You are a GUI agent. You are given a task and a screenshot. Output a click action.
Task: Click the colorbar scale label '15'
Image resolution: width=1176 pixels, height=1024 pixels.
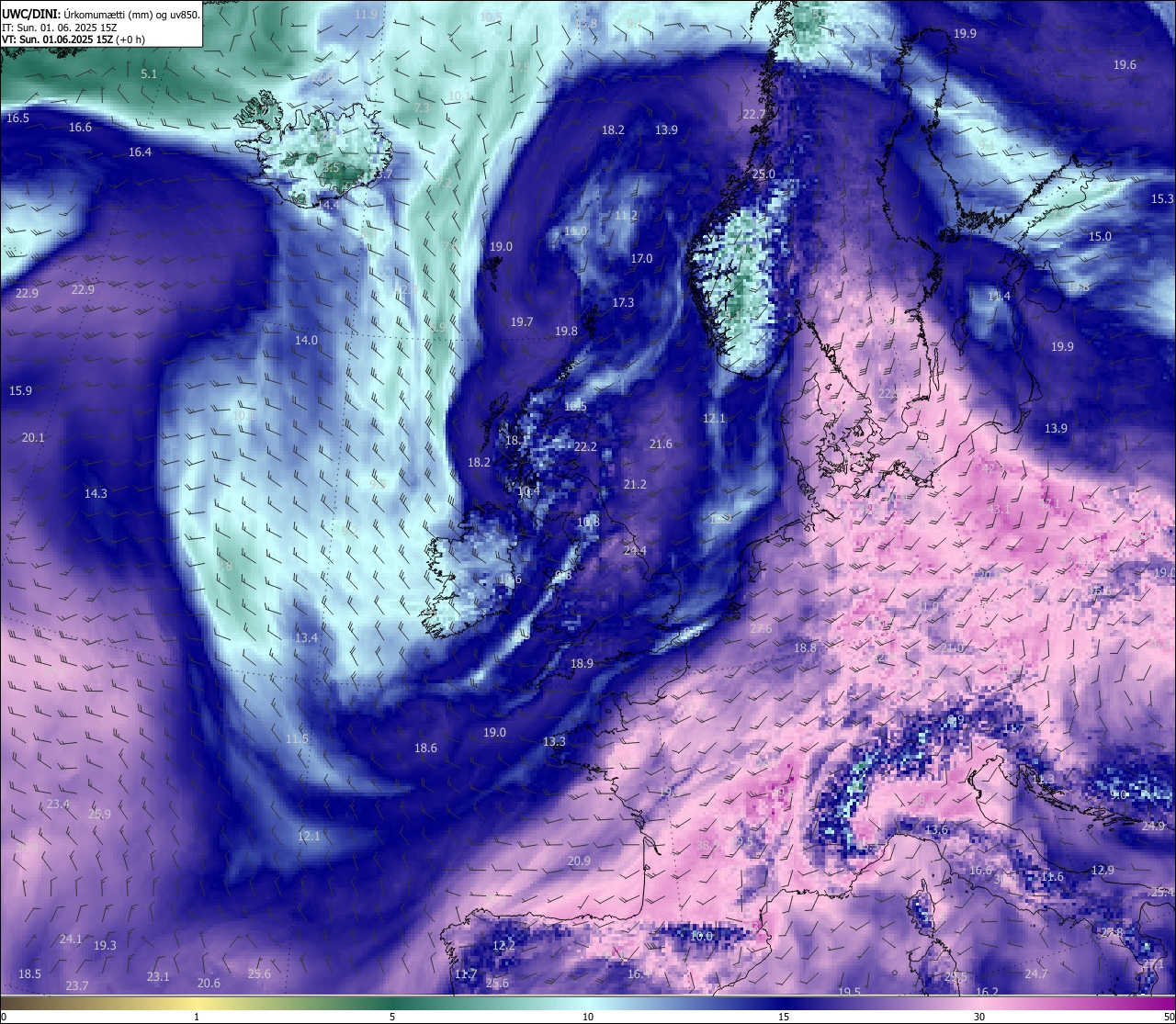click(784, 1017)
